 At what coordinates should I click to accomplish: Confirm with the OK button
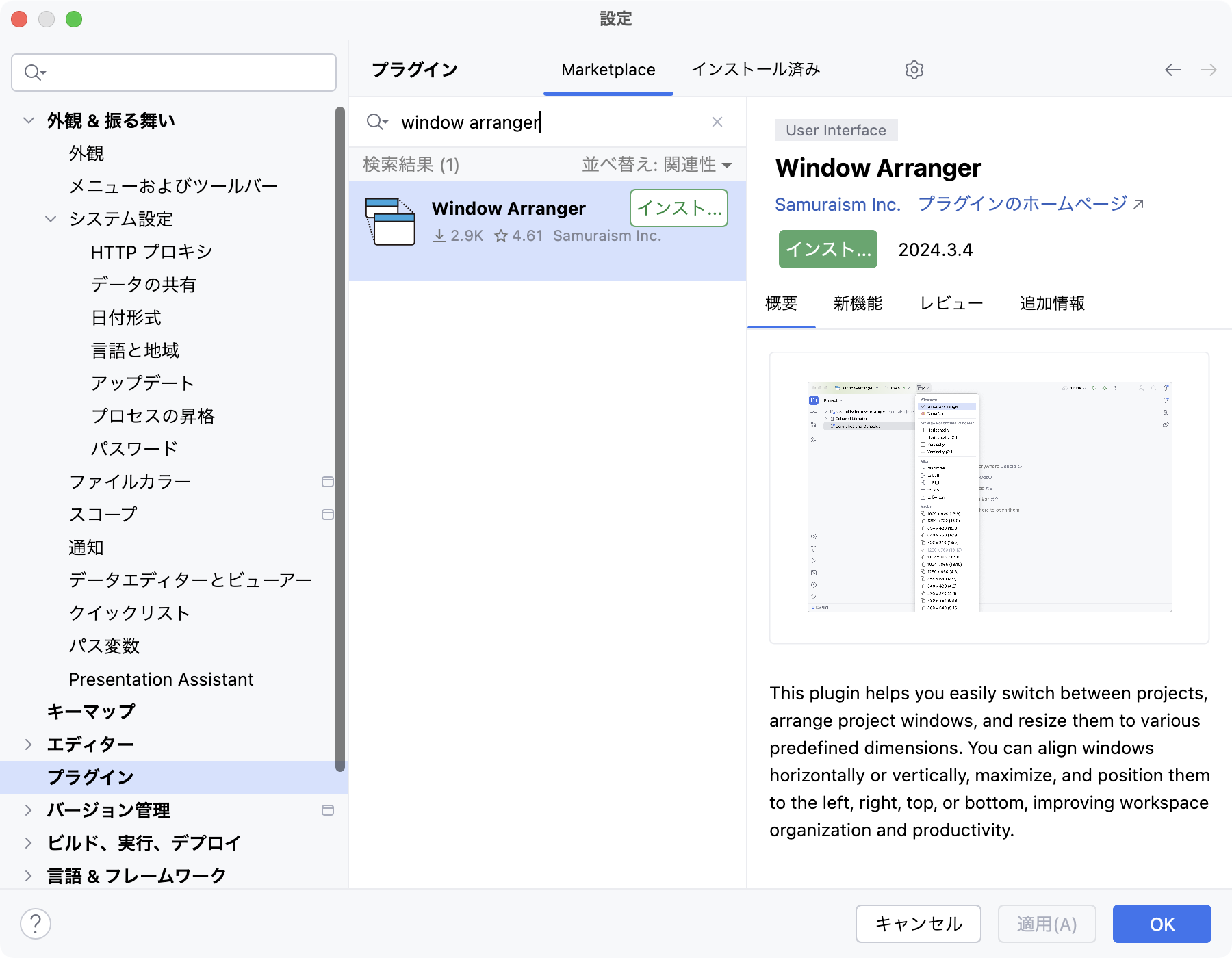pyautogui.click(x=1162, y=924)
